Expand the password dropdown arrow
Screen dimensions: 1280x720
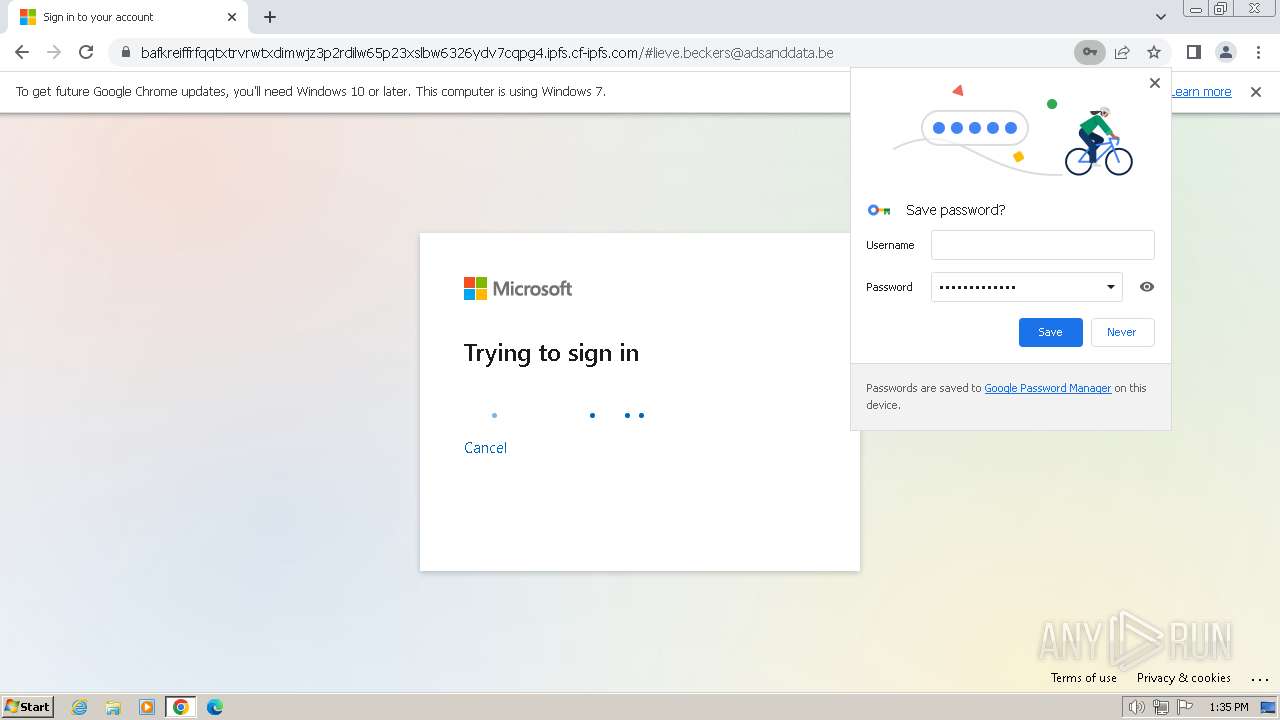click(x=1110, y=287)
